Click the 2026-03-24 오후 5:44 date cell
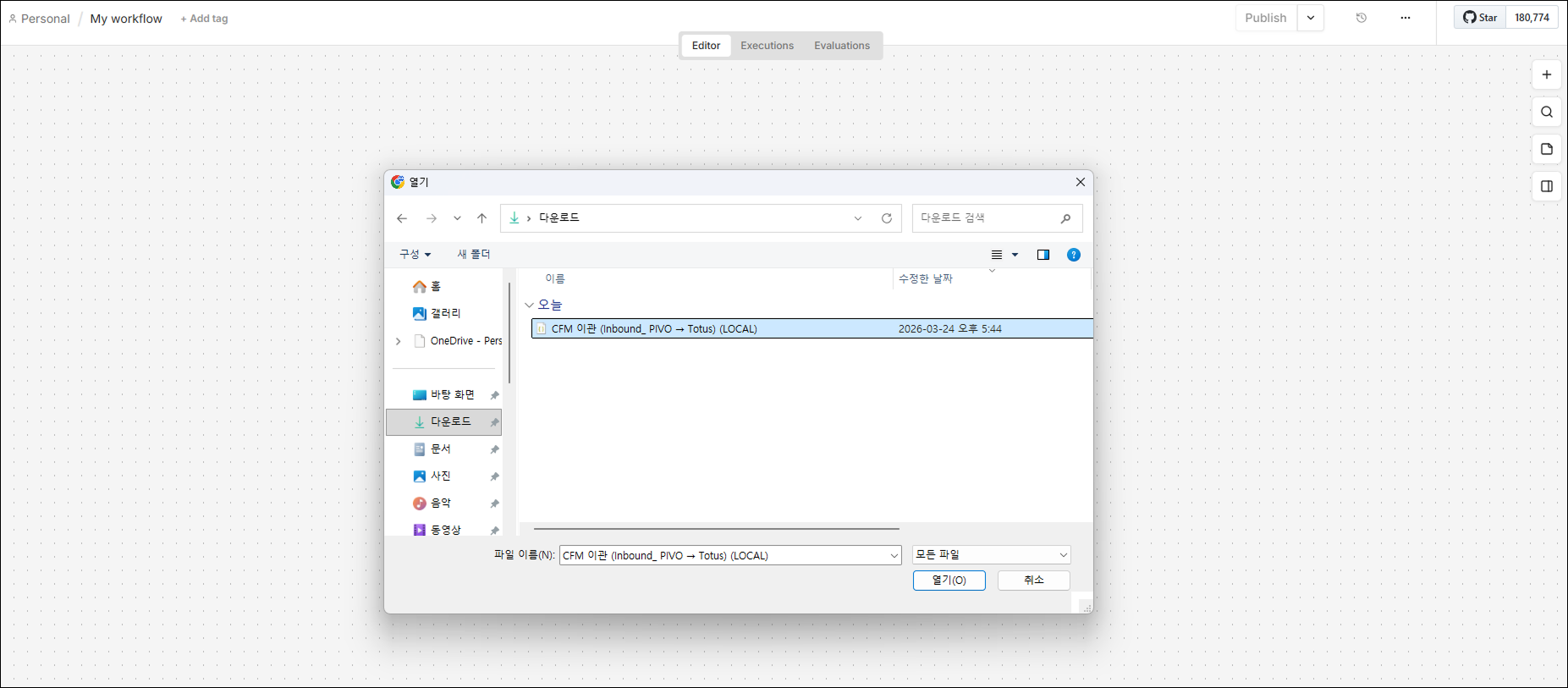This screenshot has width=1568, height=688. (x=949, y=329)
